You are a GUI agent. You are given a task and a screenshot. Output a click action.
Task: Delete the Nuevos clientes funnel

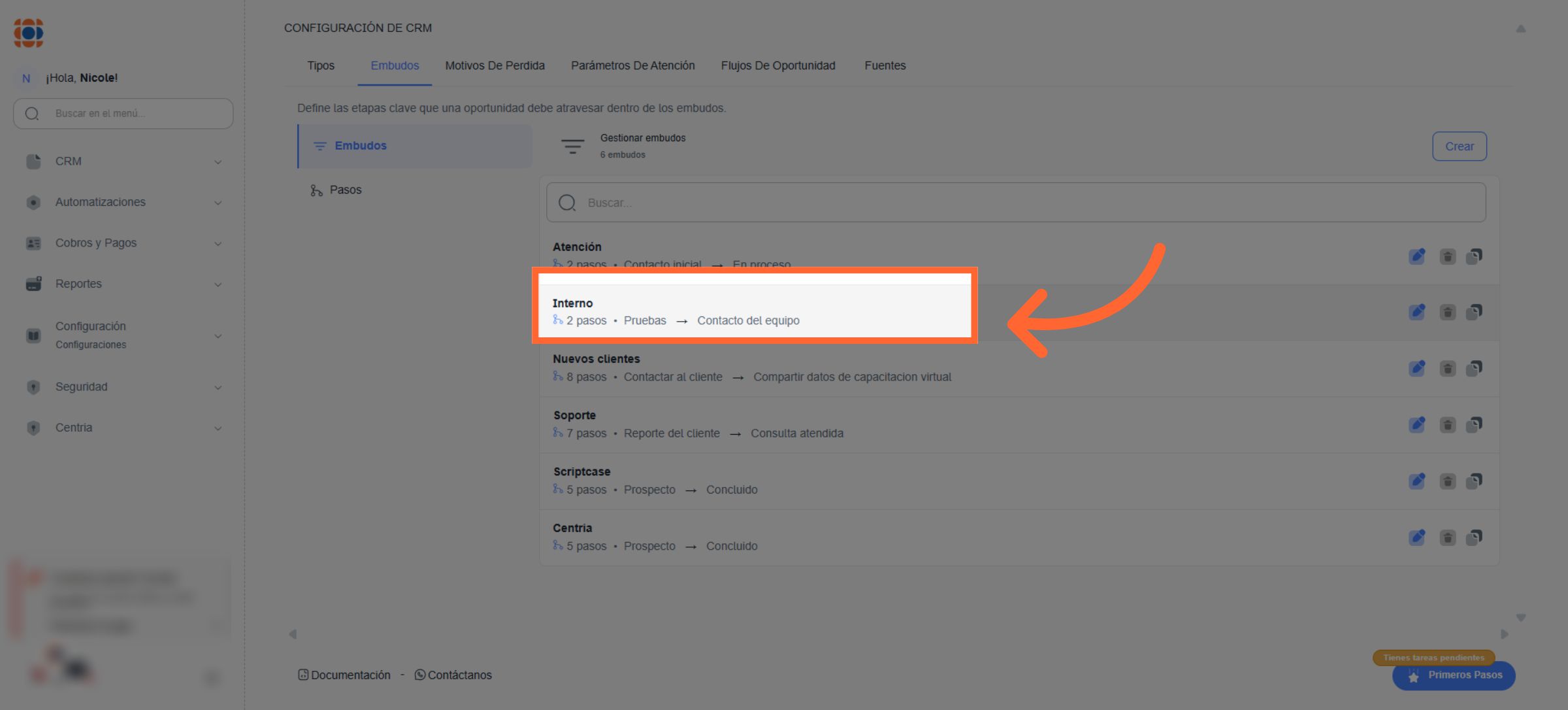pos(1447,369)
